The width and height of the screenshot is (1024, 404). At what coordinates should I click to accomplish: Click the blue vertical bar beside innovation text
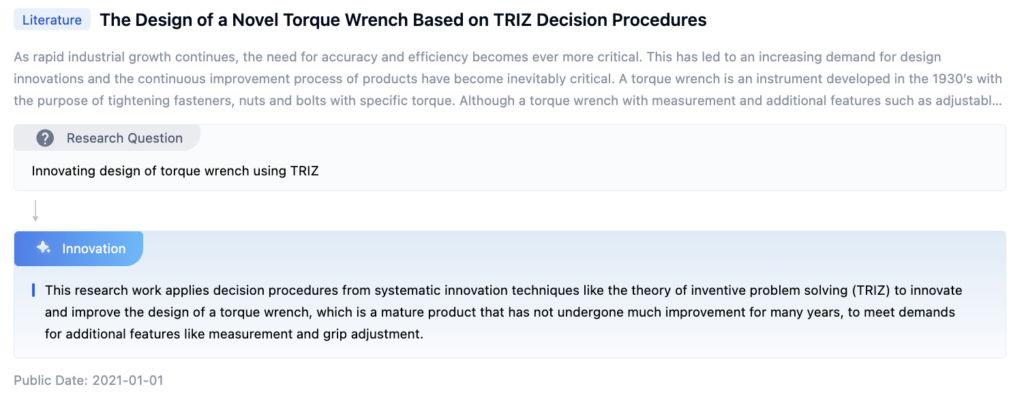click(33, 290)
